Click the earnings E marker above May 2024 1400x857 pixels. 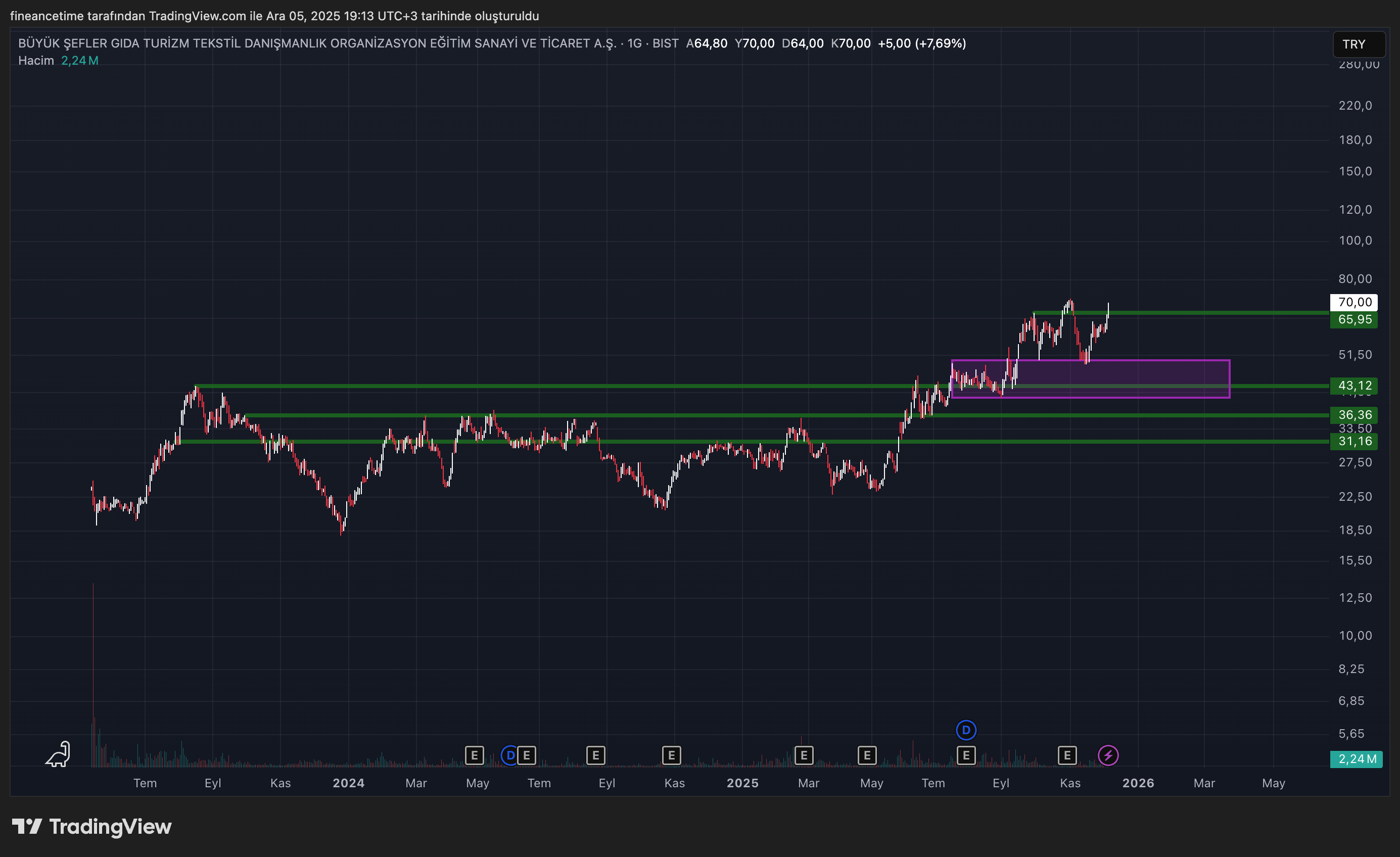(474, 755)
